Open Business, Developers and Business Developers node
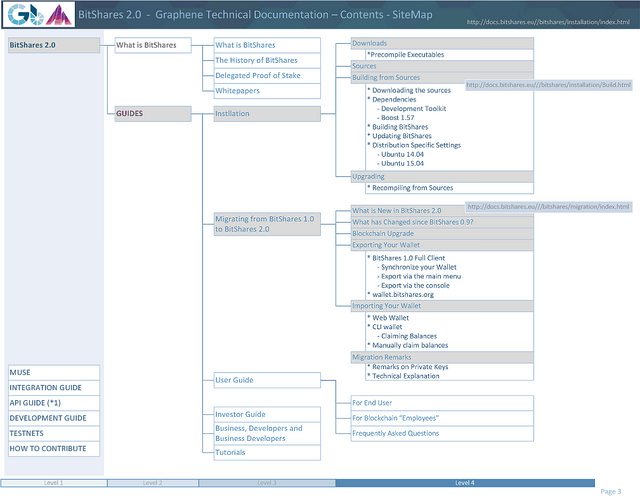 click(267, 434)
